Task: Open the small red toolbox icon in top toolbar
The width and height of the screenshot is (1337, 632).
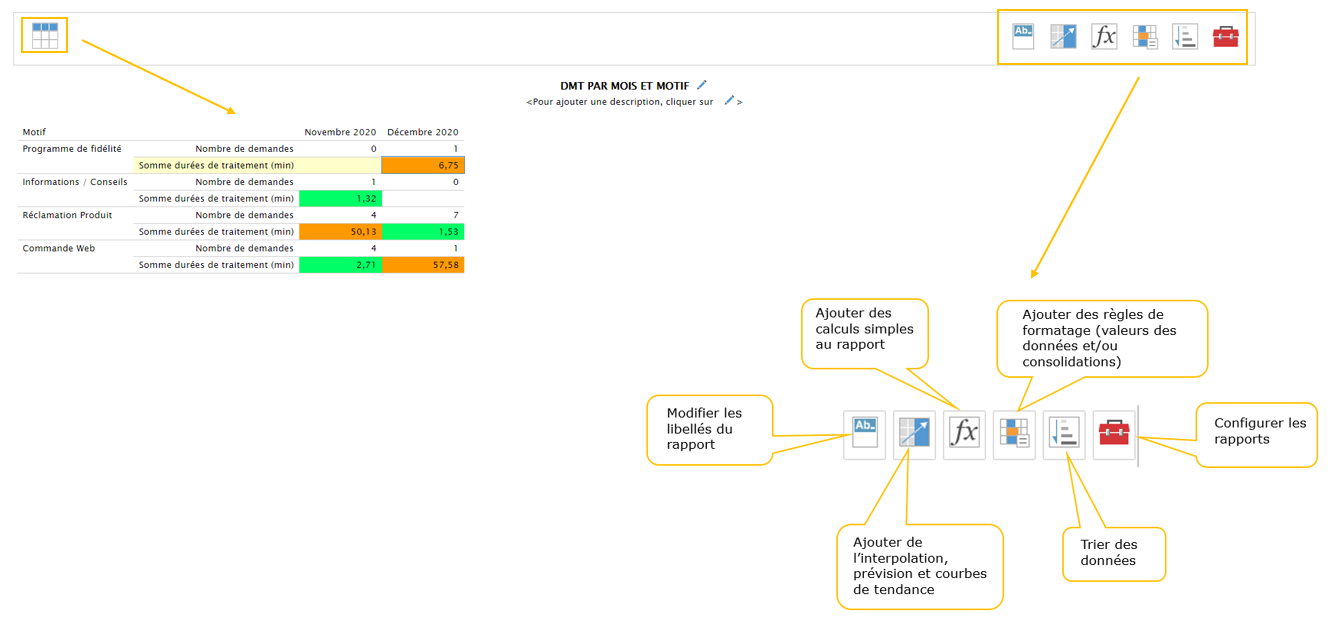Action: [x=1225, y=37]
